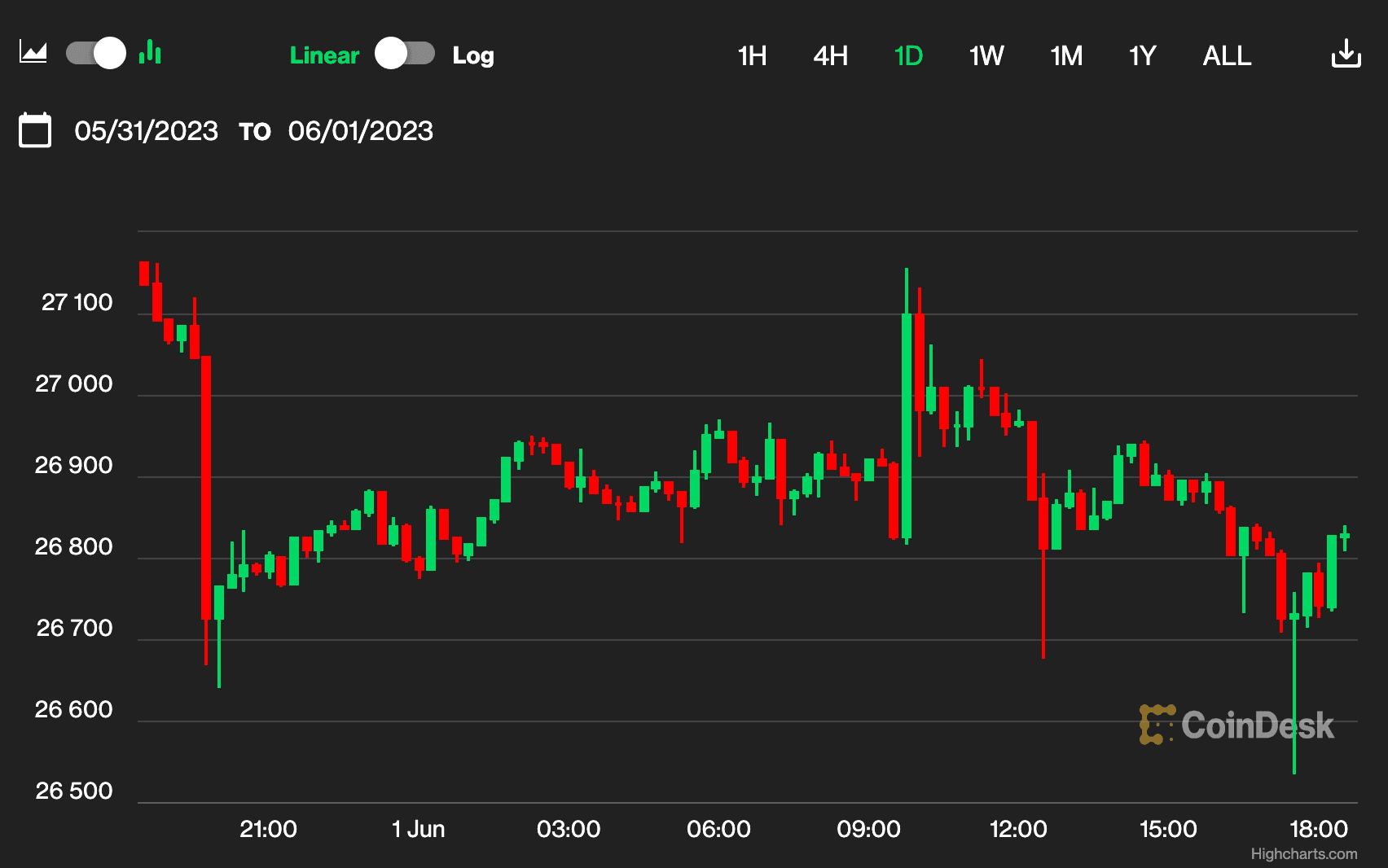This screenshot has height=868, width=1388.
Task: Select the 1D timeframe
Action: click(908, 55)
